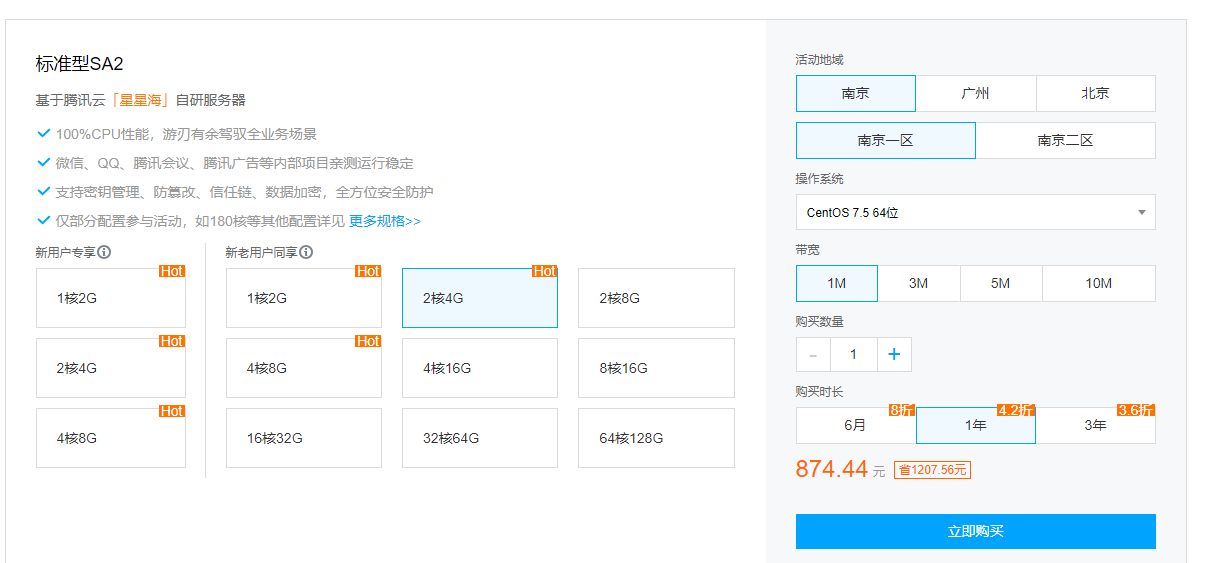Open the 更多规格>> link
1209x563 pixels.
385,221
